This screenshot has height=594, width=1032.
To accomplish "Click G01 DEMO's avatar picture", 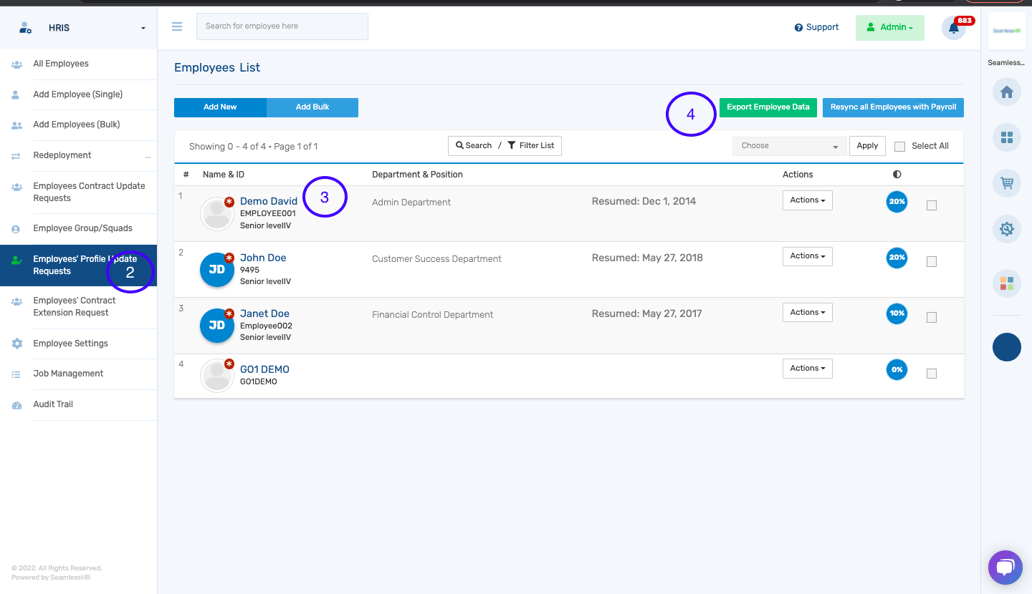I will pyautogui.click(x=217, y=375).
